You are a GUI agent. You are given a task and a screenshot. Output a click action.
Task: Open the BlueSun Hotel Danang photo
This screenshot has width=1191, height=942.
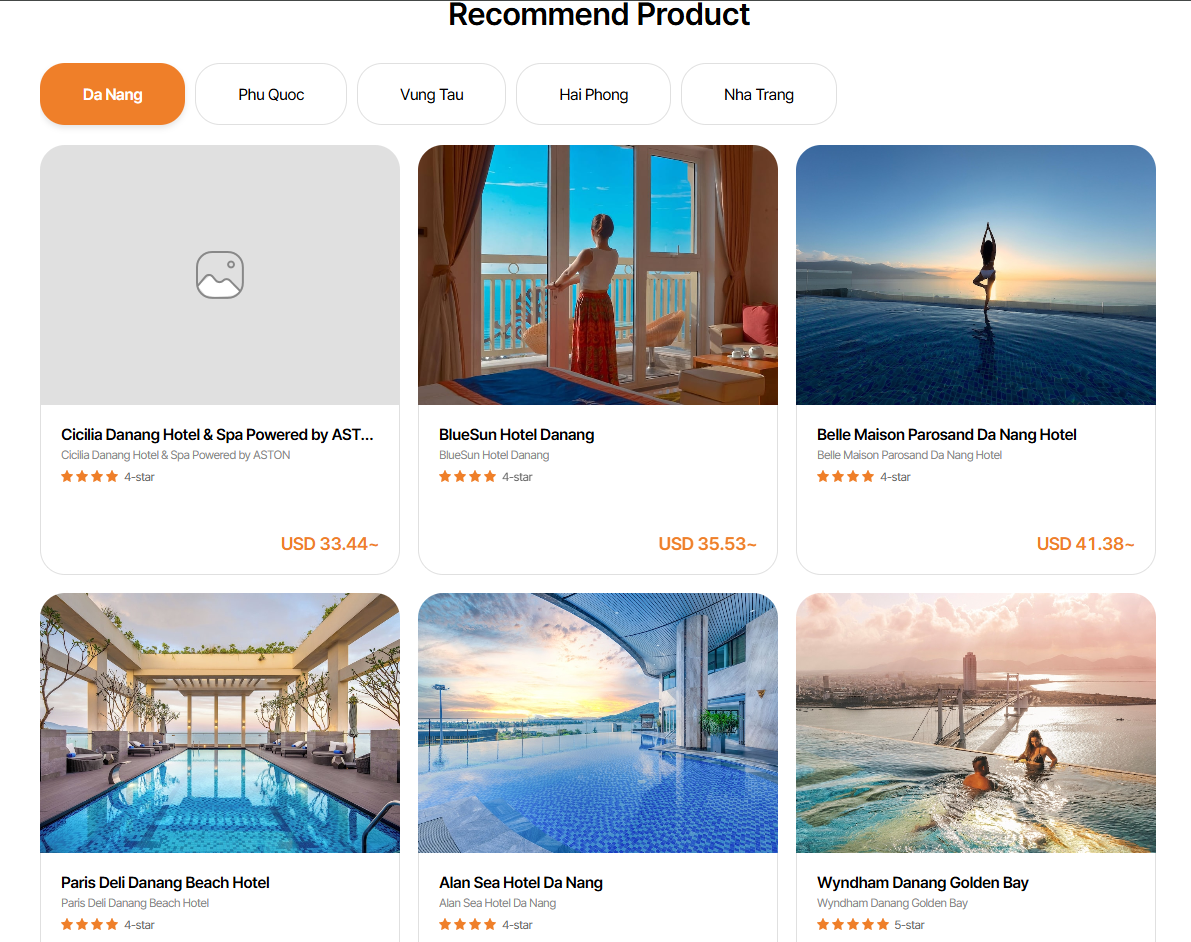tap(598, 275)
